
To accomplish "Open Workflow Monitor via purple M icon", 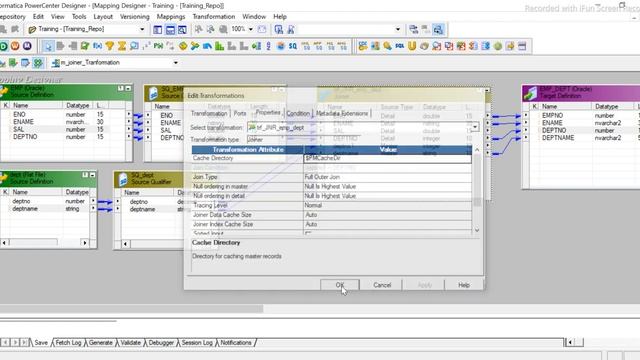I will [27, 46].
